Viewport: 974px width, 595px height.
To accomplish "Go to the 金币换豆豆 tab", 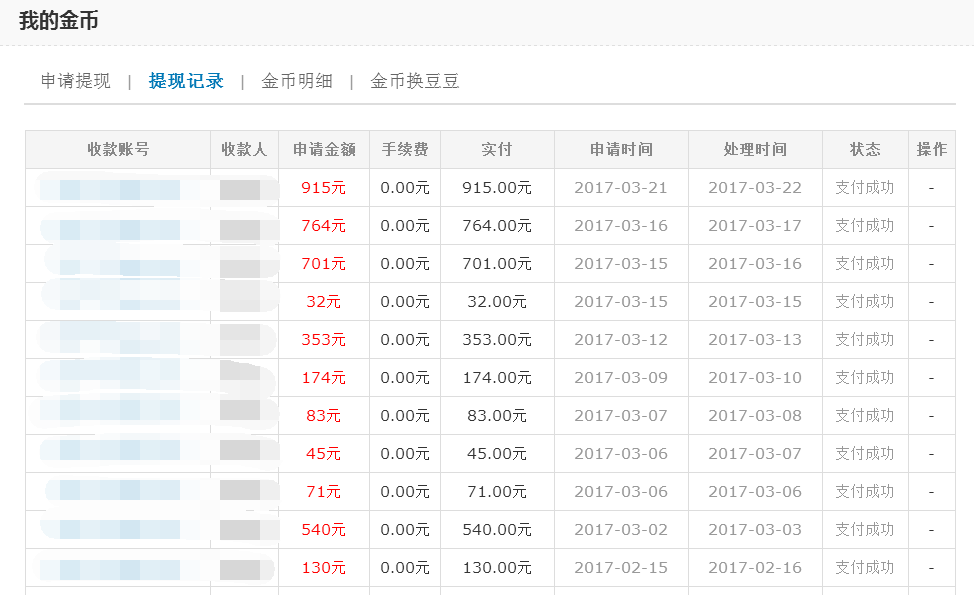I will tap(414, 81).
